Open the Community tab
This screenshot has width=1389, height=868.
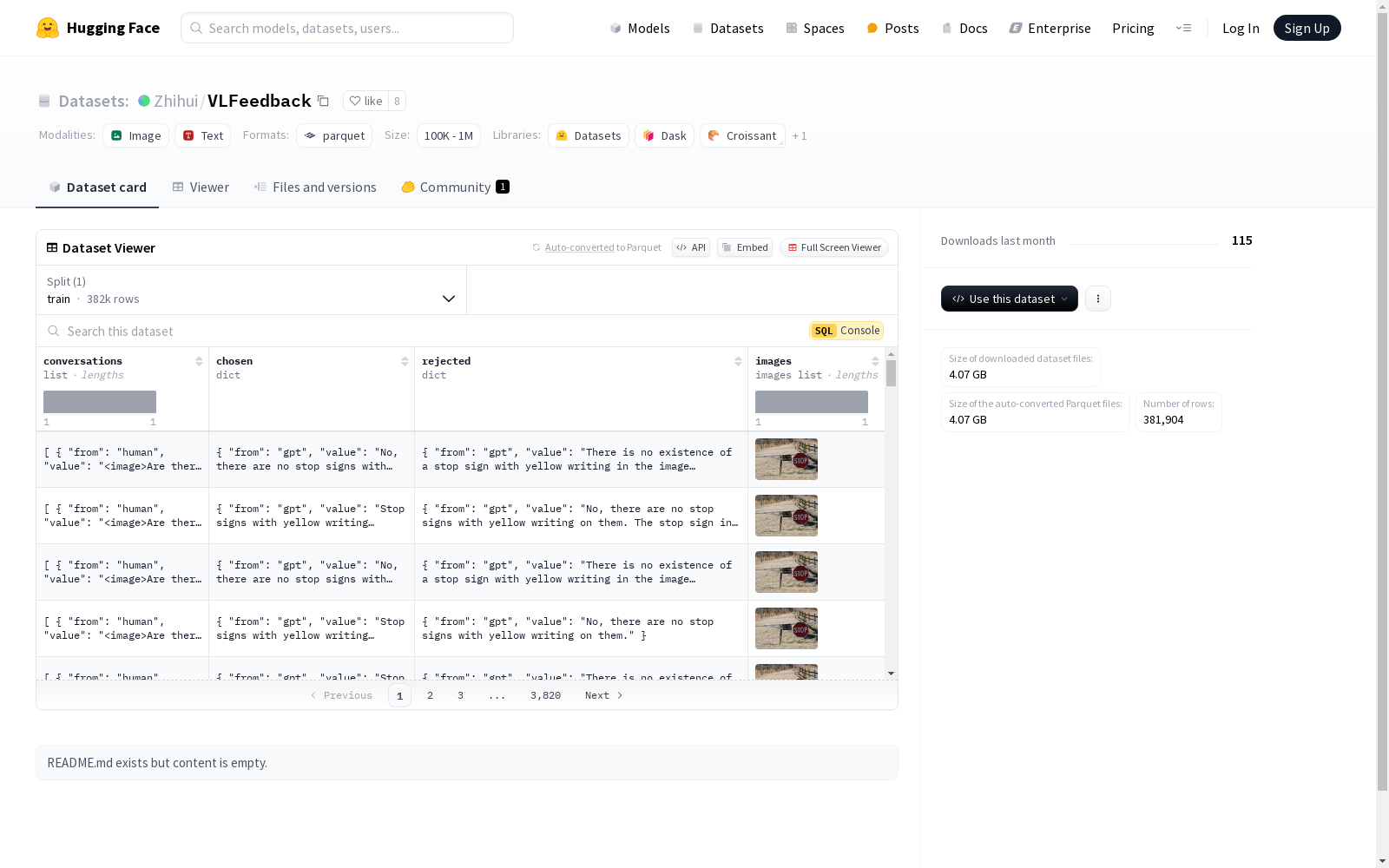click(x=455, y=187)
